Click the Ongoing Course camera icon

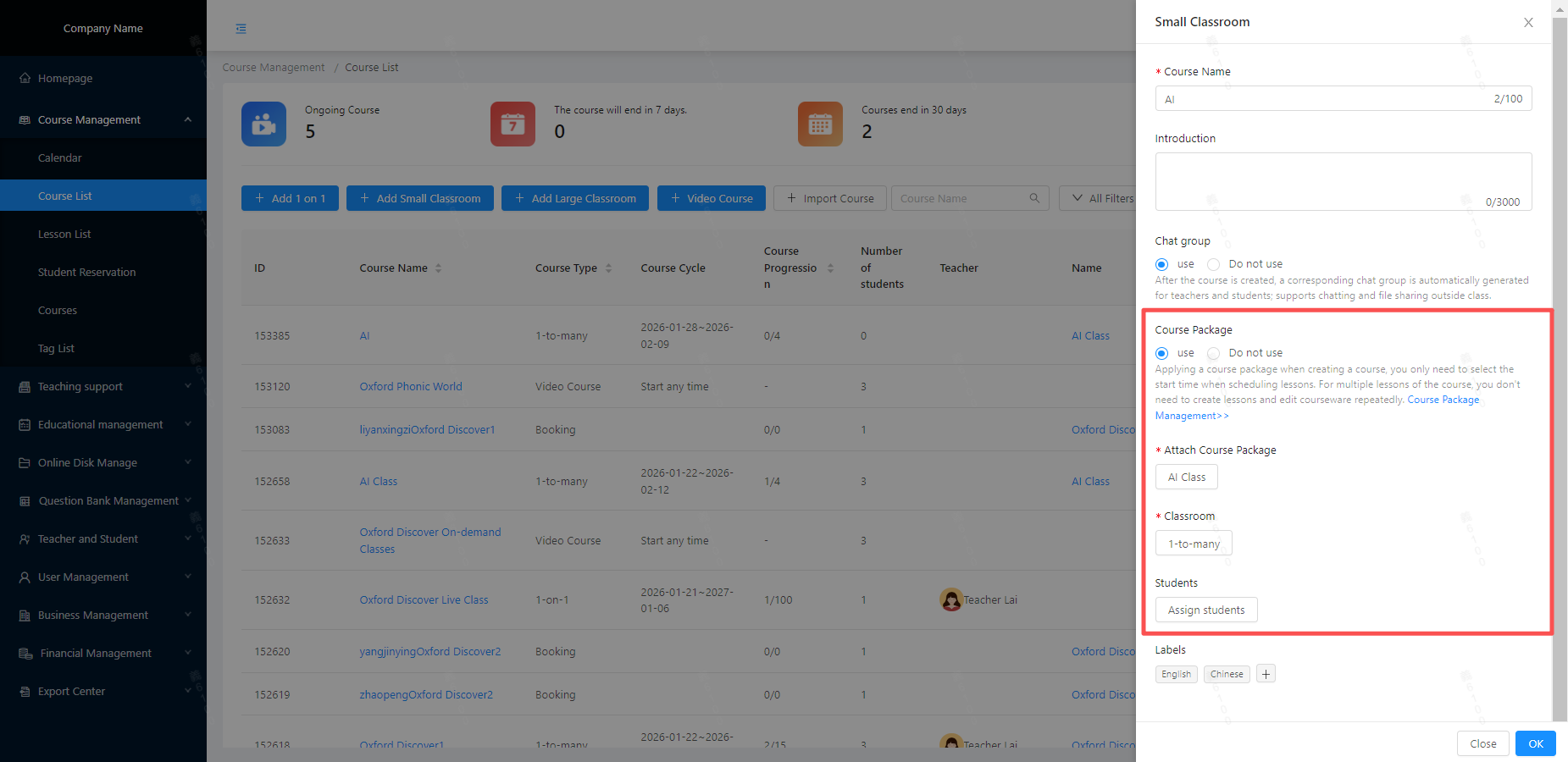[x=263, y=124]
